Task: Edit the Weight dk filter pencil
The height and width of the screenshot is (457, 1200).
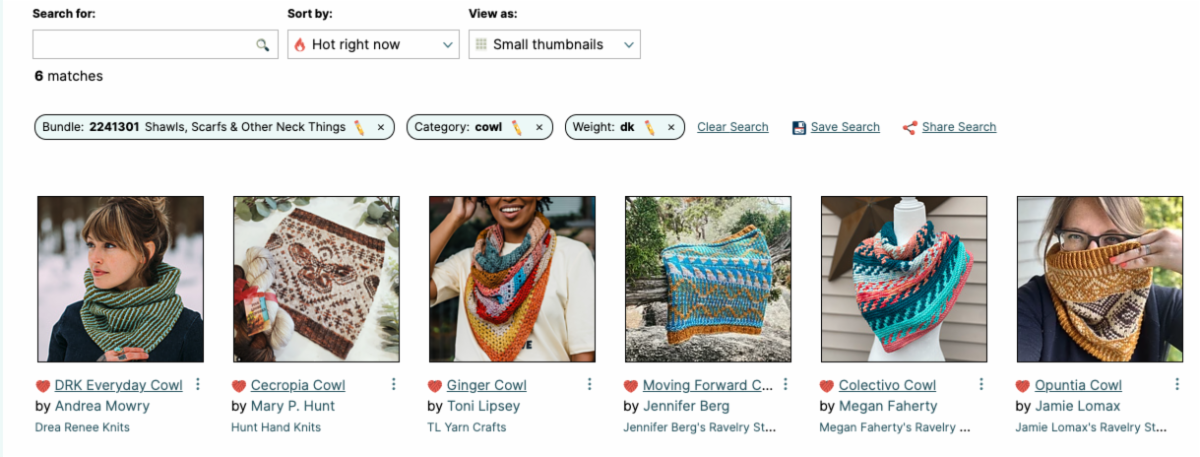Action: (650, 127)
